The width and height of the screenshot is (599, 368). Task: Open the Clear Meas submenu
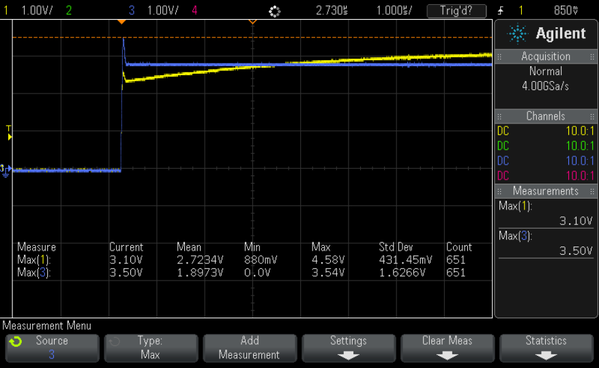point(447,348)
